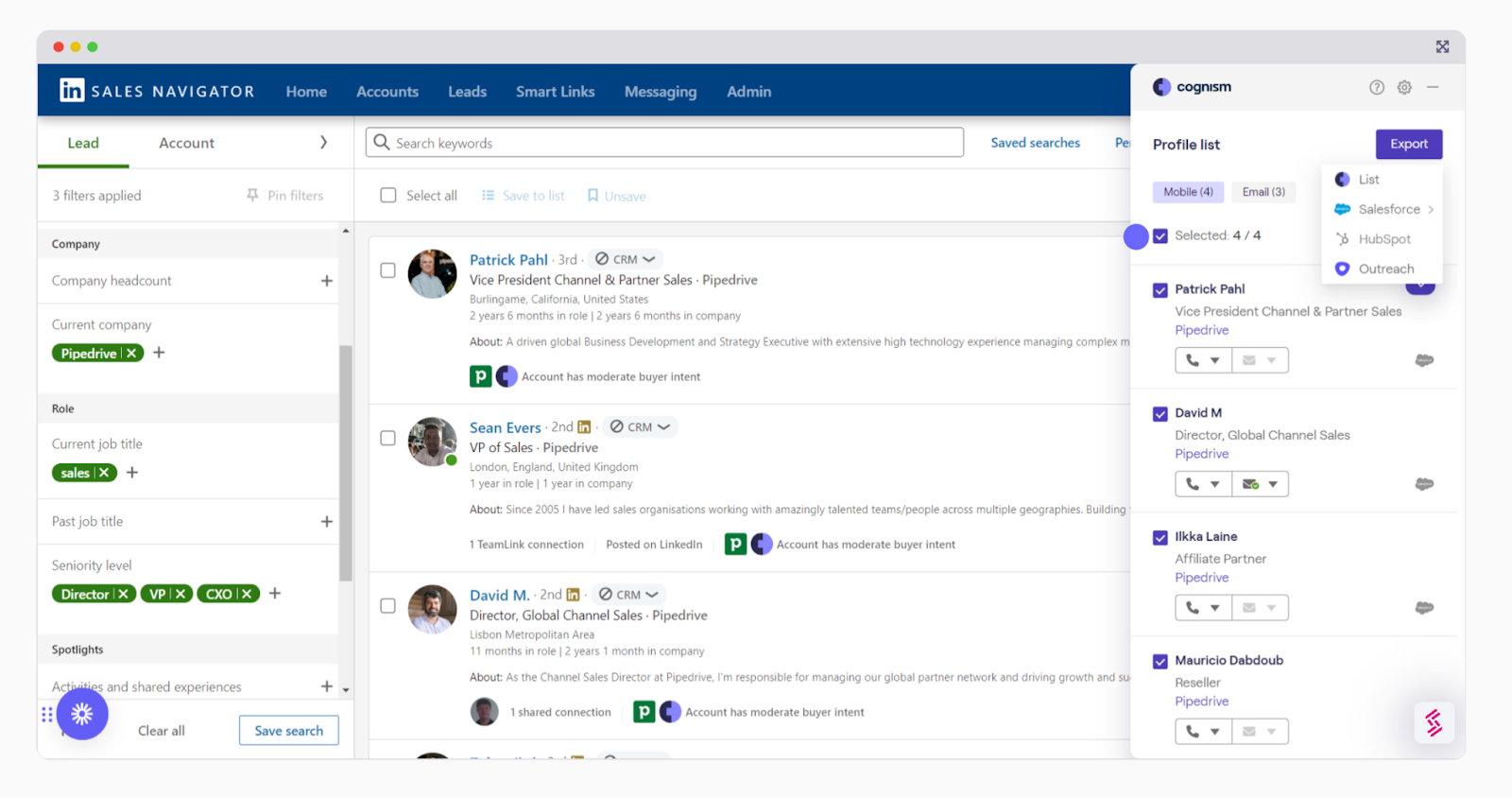Open Cognism settings gear
Image resolution: width=1512 pixels, height=798 pixels.
[x=1404, y=87]
